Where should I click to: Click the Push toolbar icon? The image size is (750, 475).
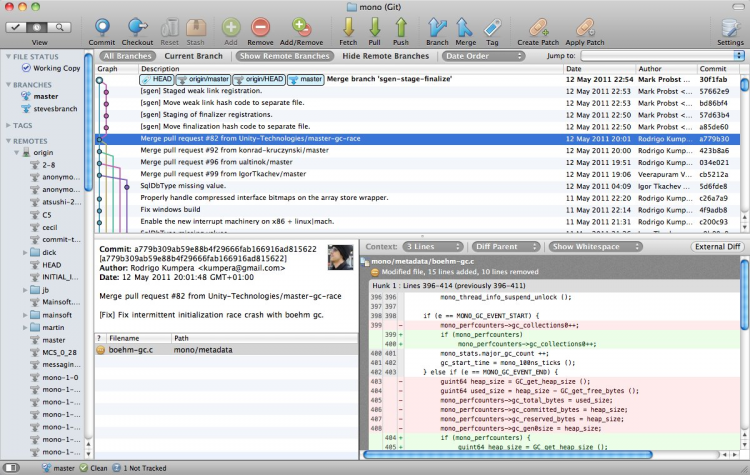point(400,27)
